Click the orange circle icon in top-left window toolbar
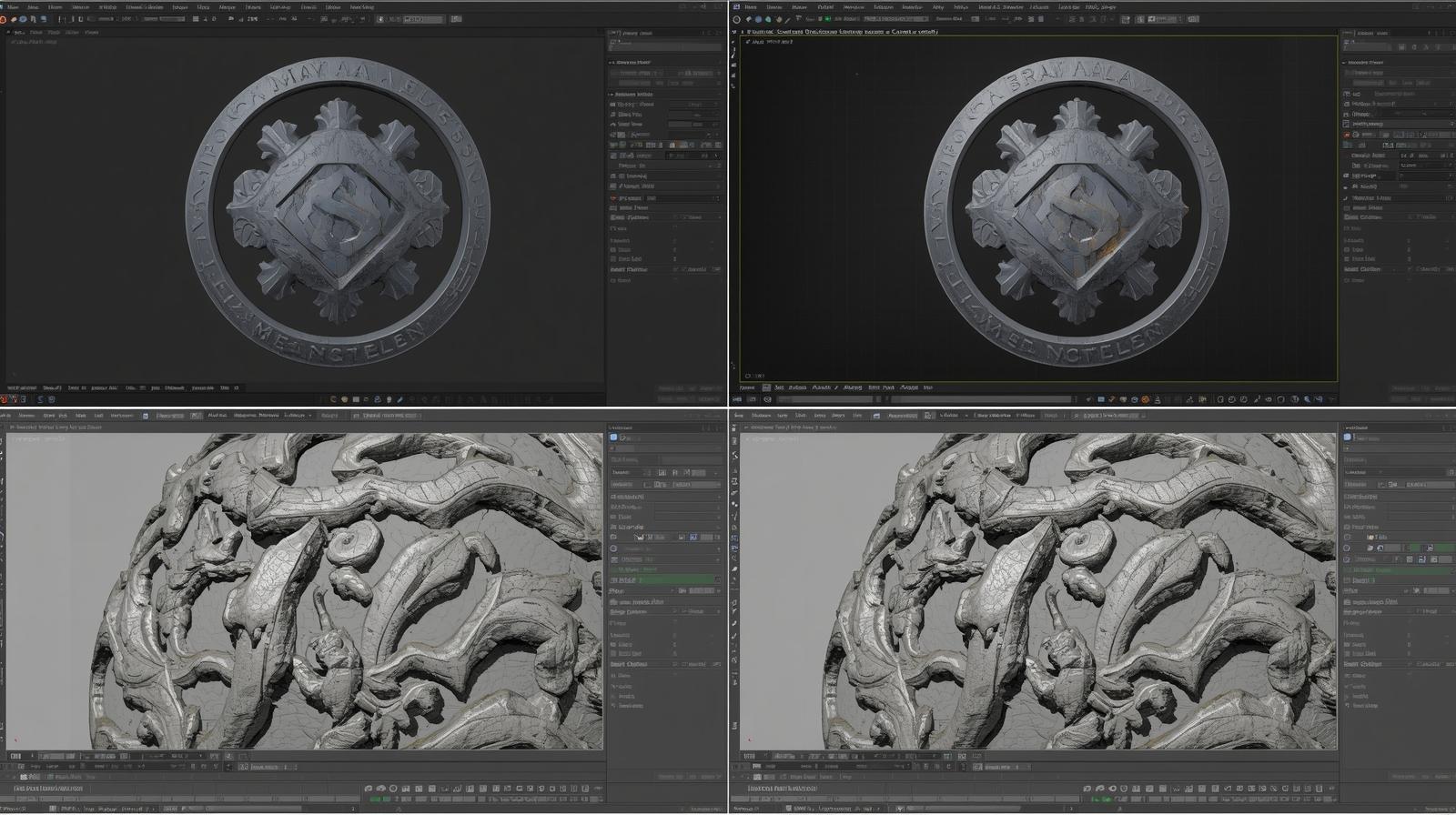Screen dimensions: 1456x815 (x=4, y=19)
